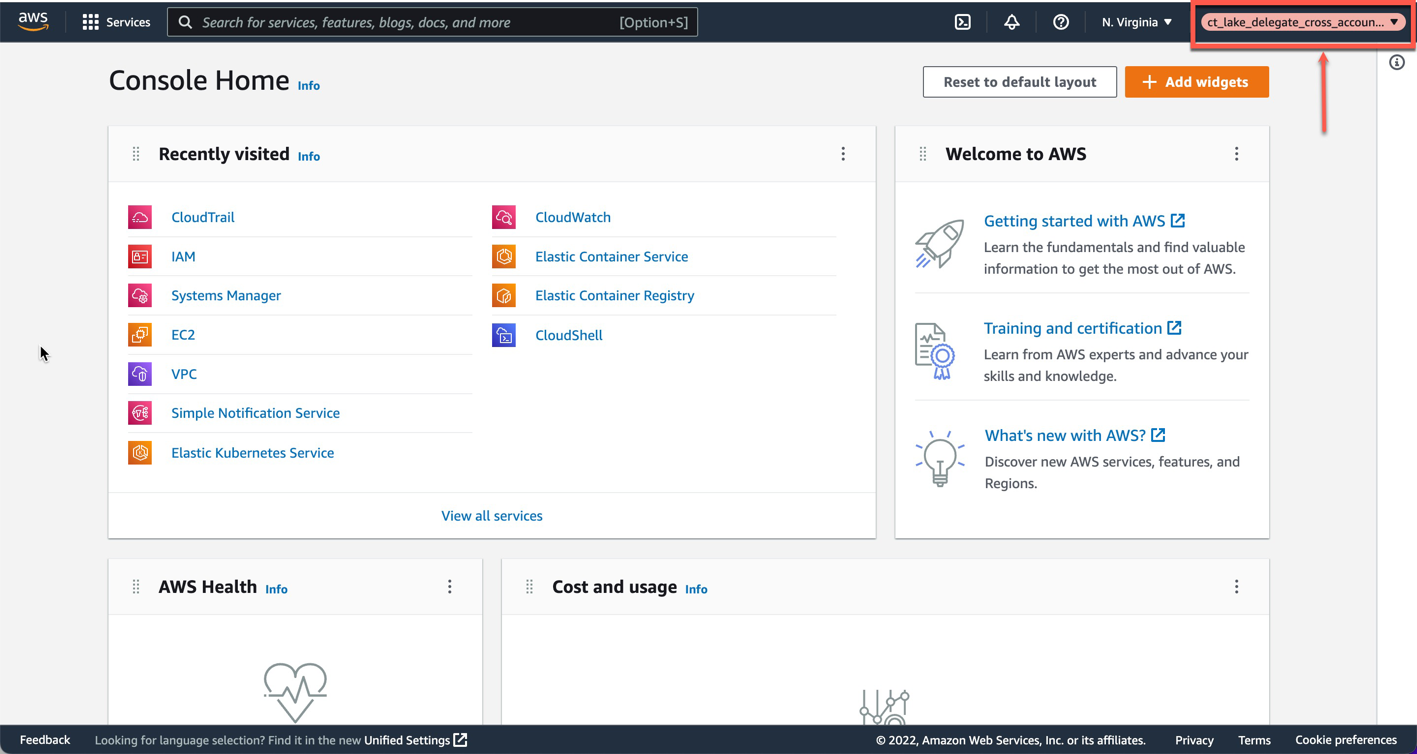1417x754 pixels.
Task: Open the Recently visited widget options menu
Action: [843, 153]
